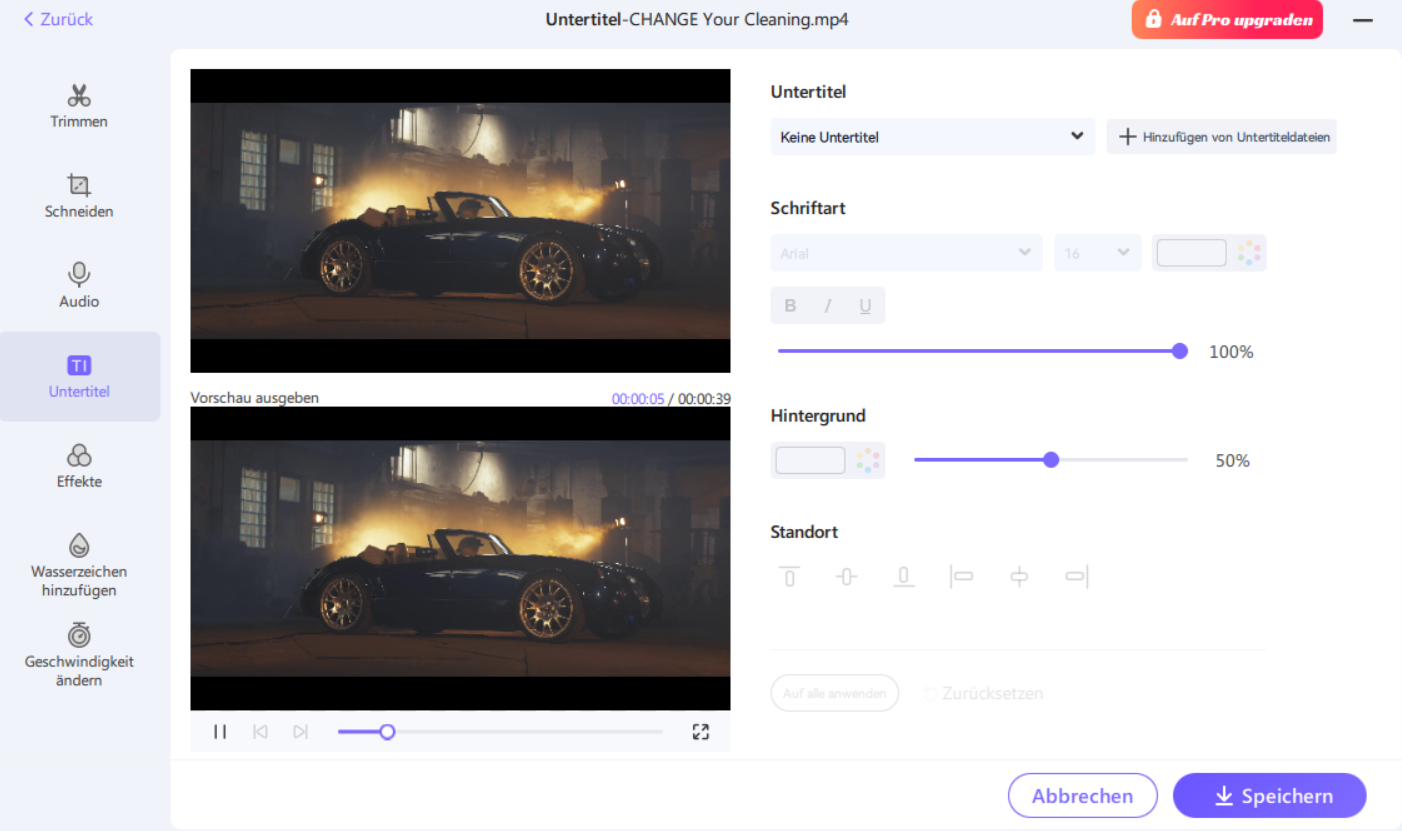Align subtitle position to top
1402x831 pixels.
pyautogui.click(x=789, y=576)
